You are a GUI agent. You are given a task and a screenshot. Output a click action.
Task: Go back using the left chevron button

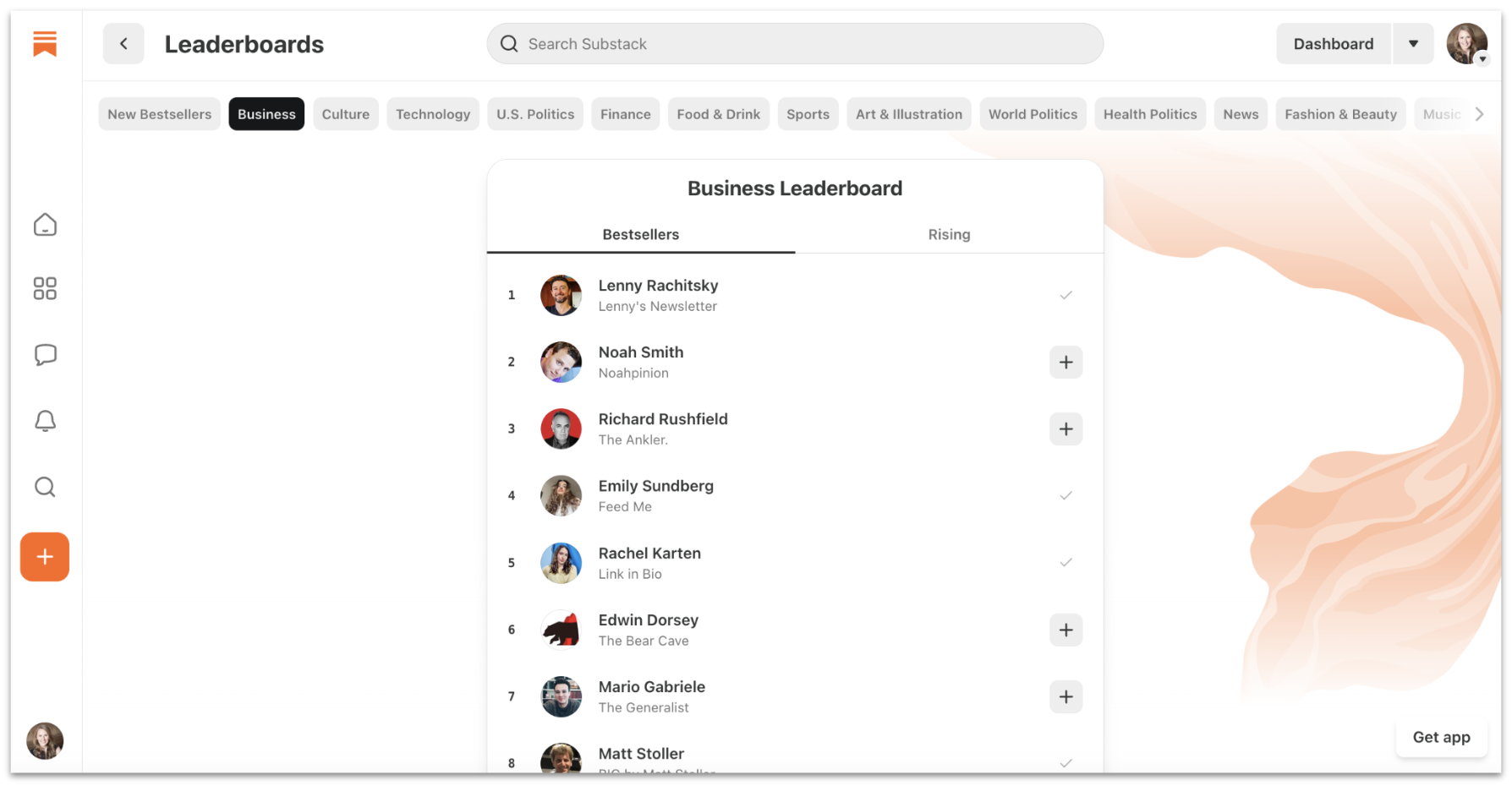pos(123,44)
